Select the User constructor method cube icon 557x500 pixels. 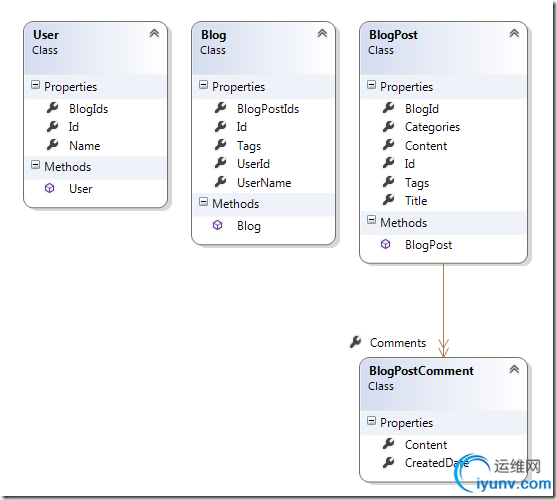point(50,188)
